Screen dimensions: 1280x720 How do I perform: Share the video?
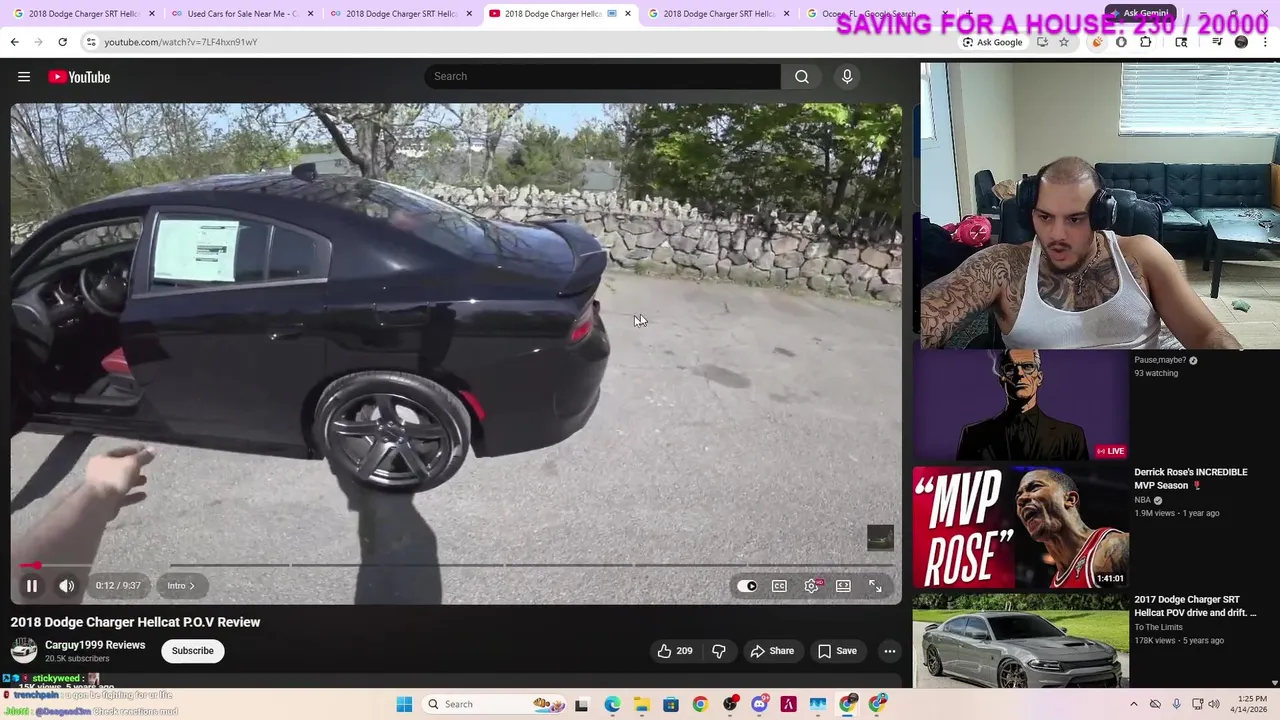[772, 651]
